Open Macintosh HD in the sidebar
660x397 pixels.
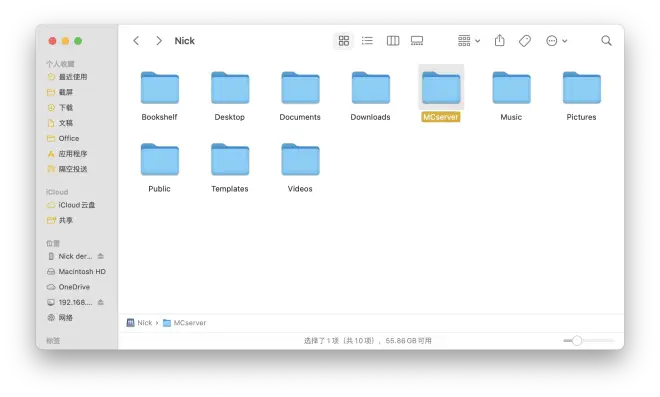[76, 272]
